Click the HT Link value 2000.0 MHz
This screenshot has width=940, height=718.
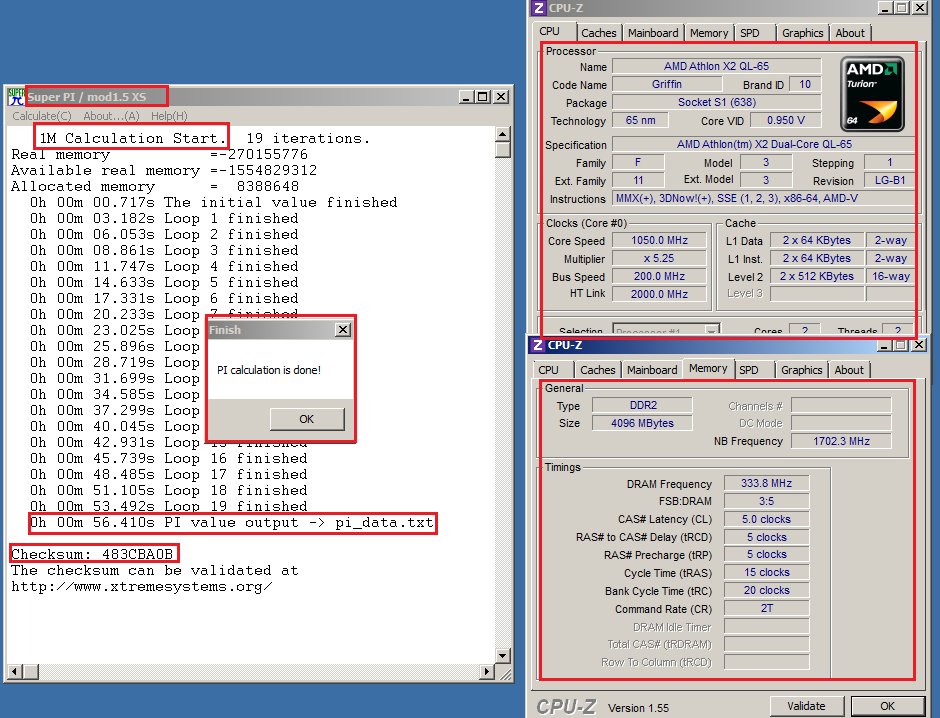click(659, 294)
